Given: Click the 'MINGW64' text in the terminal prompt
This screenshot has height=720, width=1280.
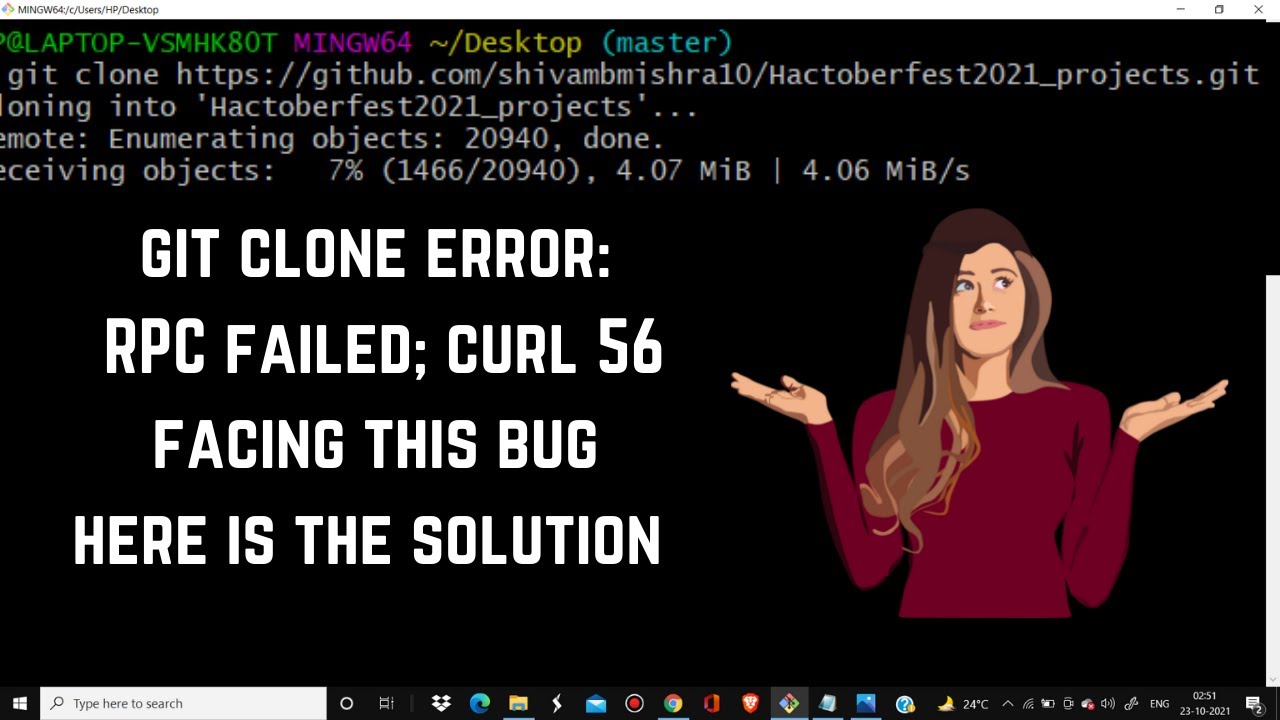Looking at the screenshot, I should point(352,43).
